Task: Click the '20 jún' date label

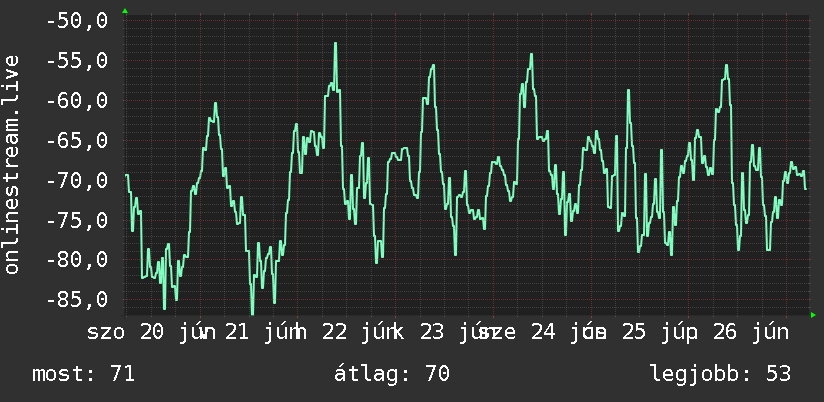Action: tap(178, 332)
